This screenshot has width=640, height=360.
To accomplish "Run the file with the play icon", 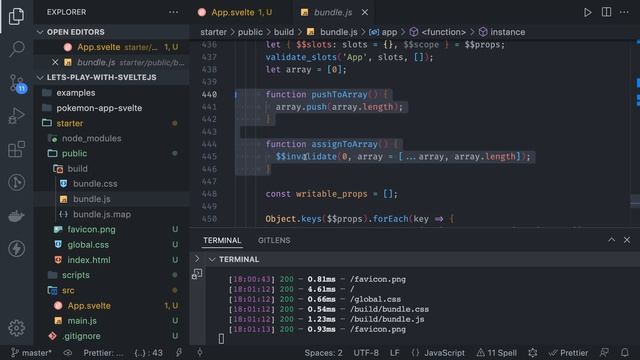I will 587,12.
